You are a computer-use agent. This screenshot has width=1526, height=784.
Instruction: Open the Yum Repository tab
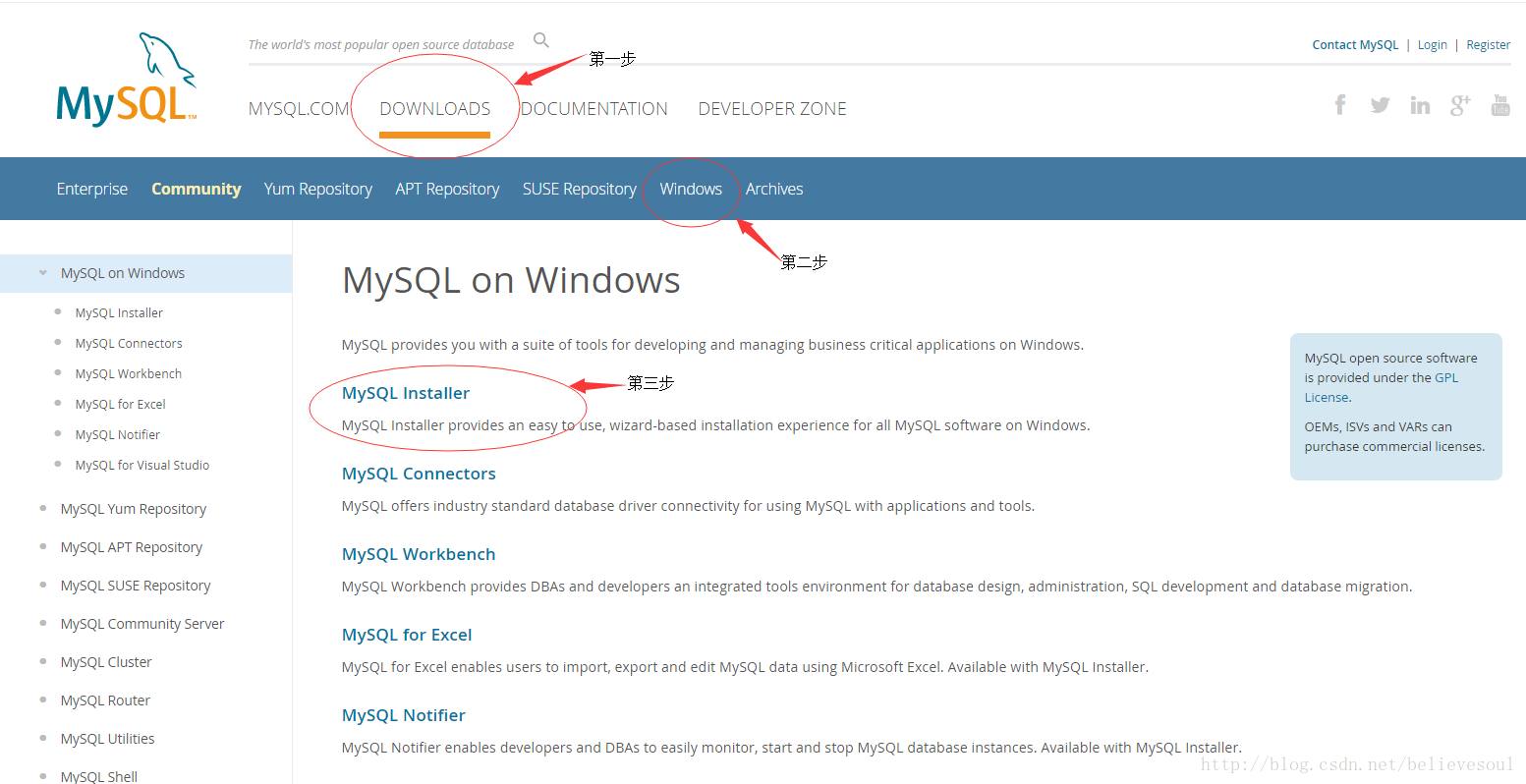click(318, 189)
